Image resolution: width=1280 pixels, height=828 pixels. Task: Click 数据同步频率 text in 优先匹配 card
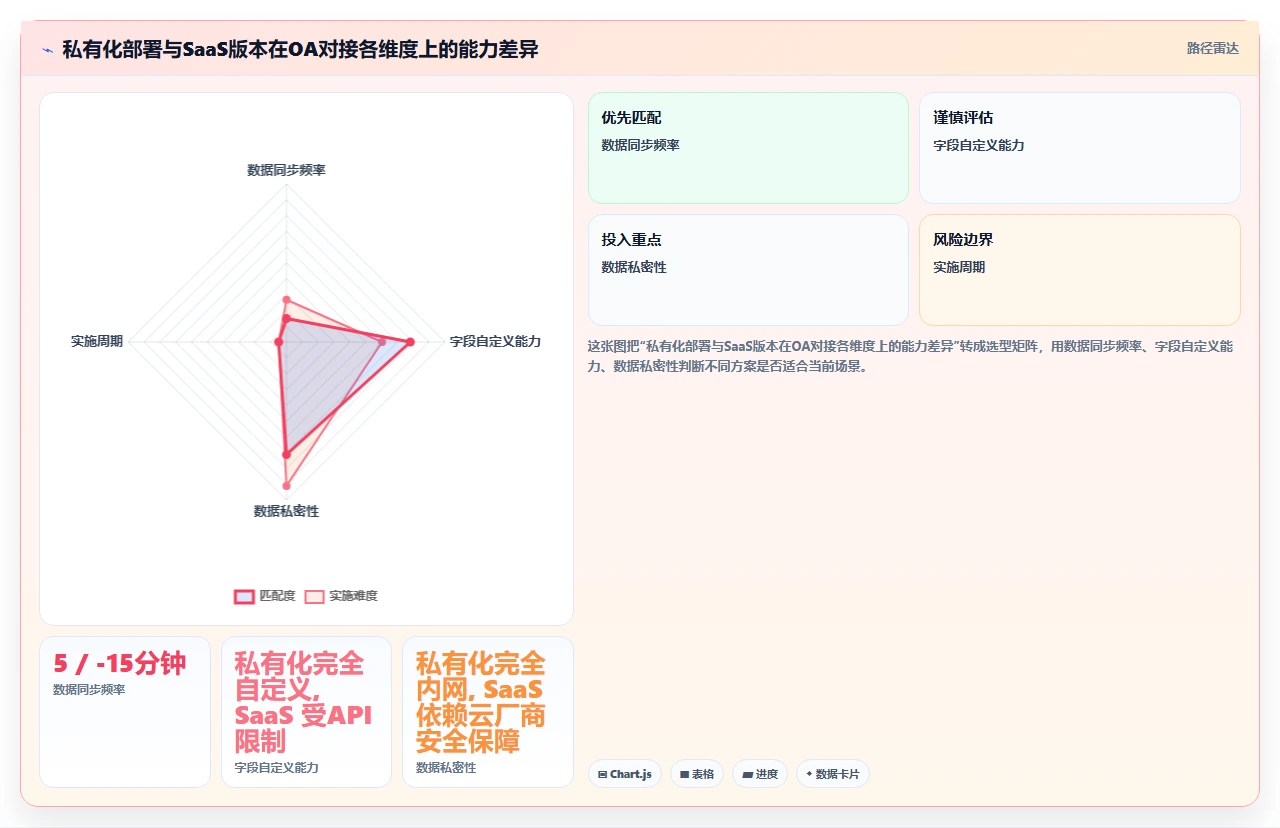click(x=641, y=145)
